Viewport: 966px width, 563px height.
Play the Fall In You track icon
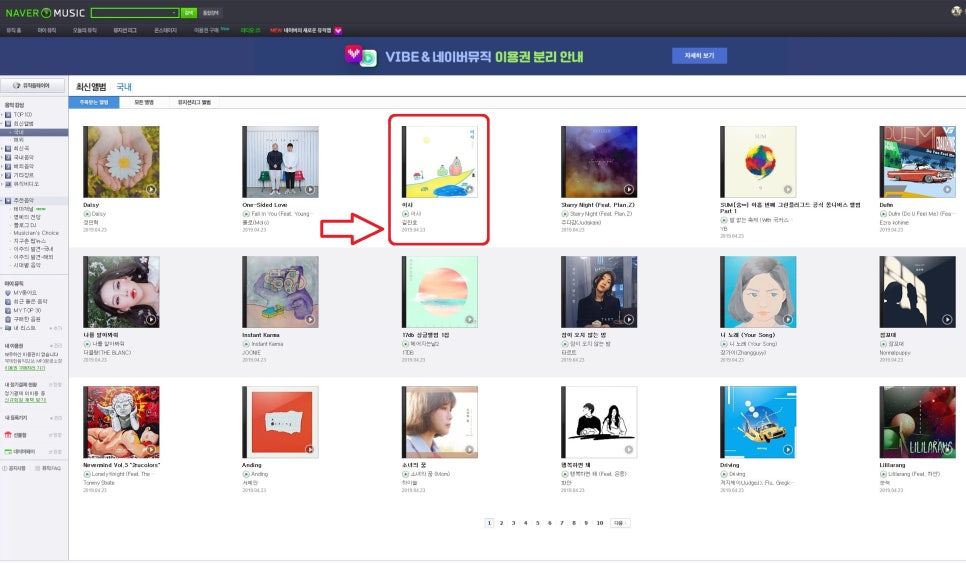pos(246,214)
